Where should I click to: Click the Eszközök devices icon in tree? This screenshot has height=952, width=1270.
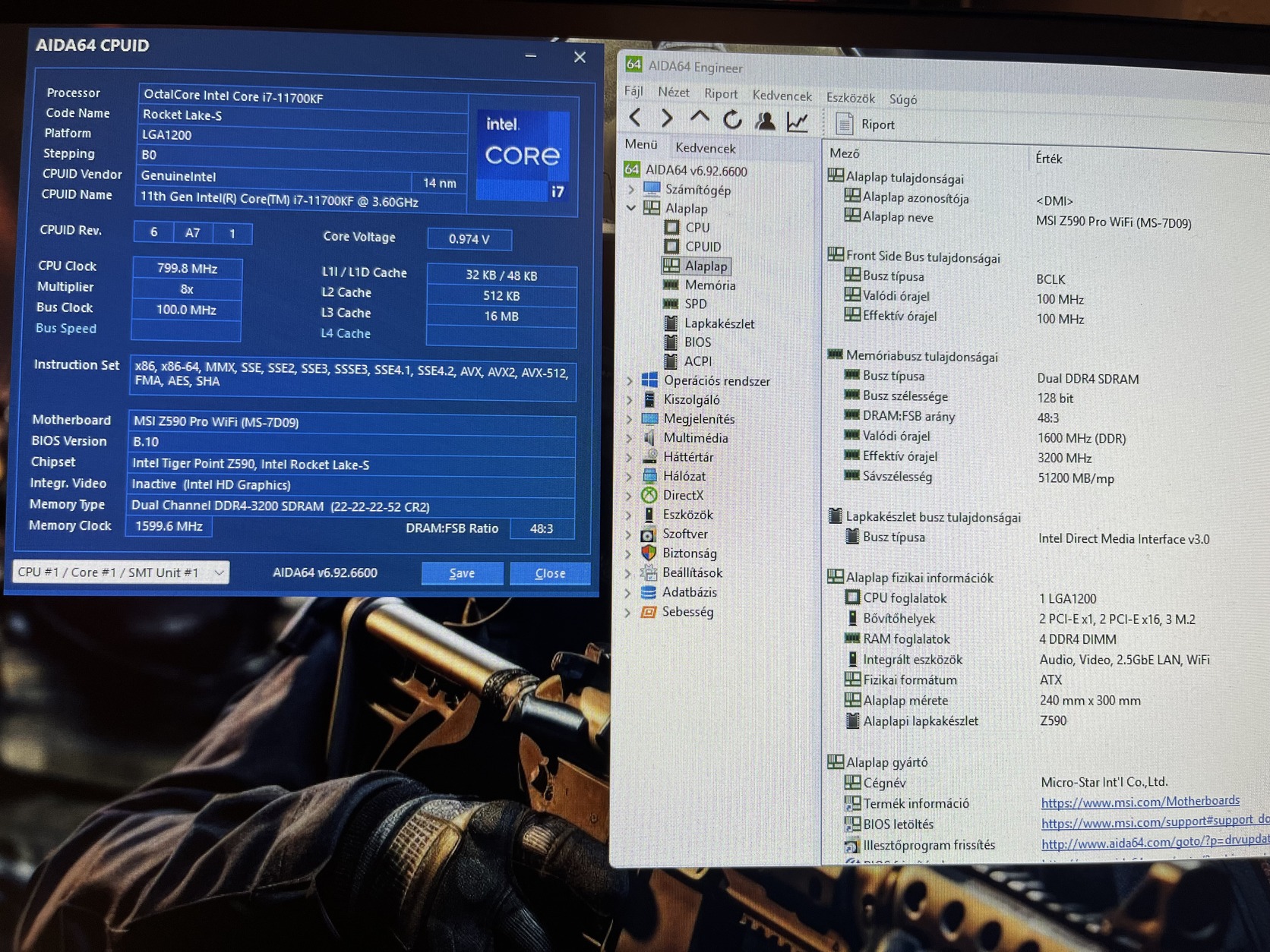pyautogui.click(x=649, y=514)
